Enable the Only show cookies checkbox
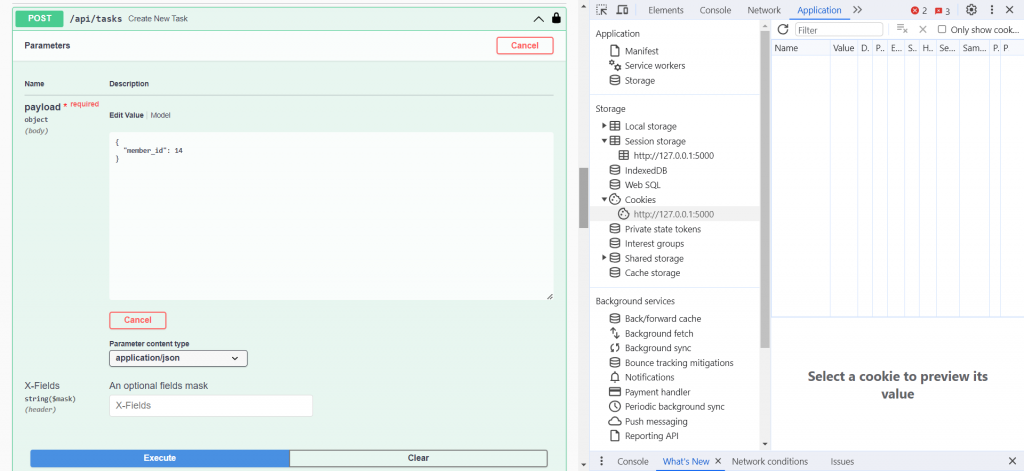This screenshot has width=1024, height=471. click(942, 29)
